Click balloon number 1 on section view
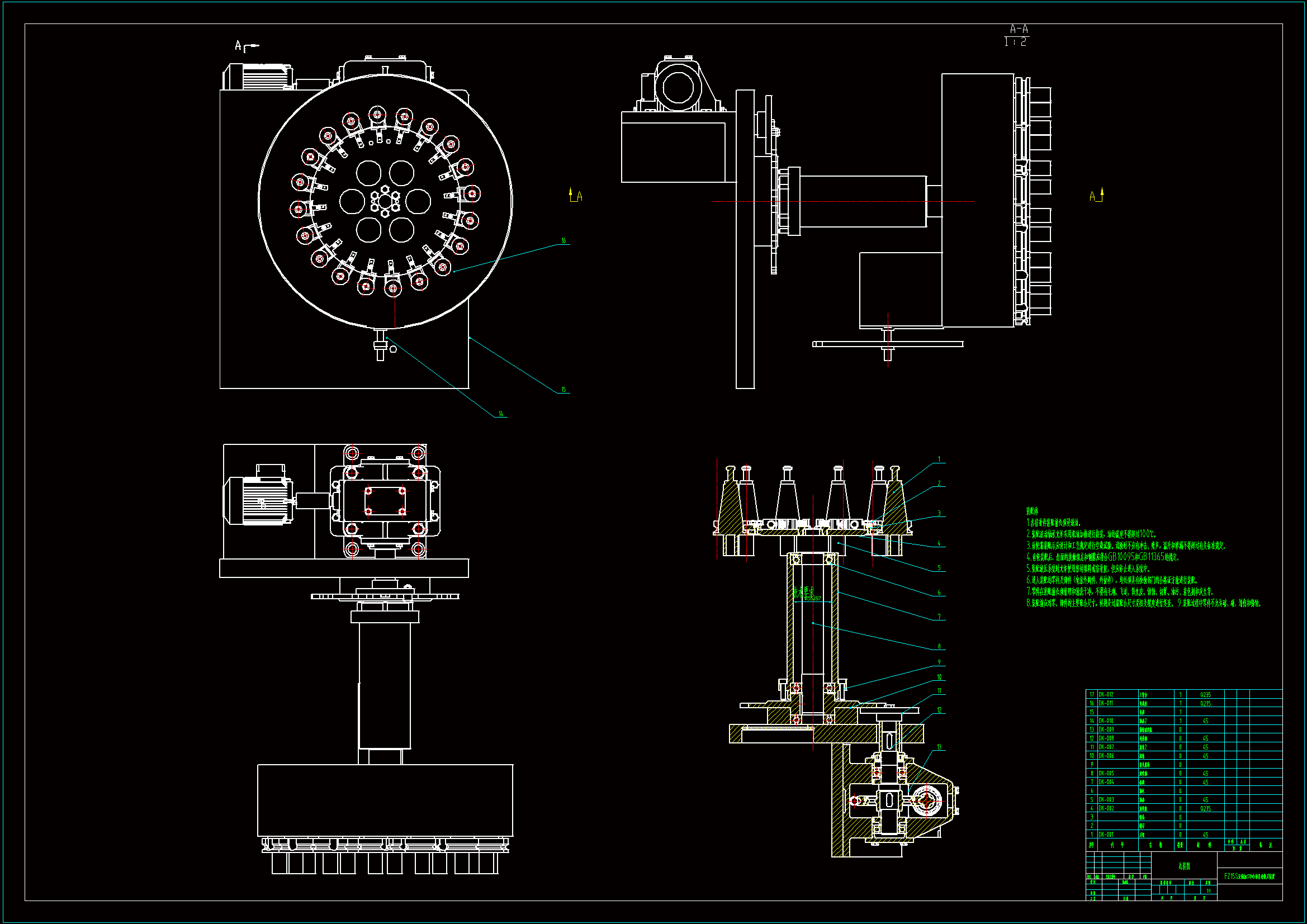This screenshot has height=924, width=1307. tap(939, 459)
